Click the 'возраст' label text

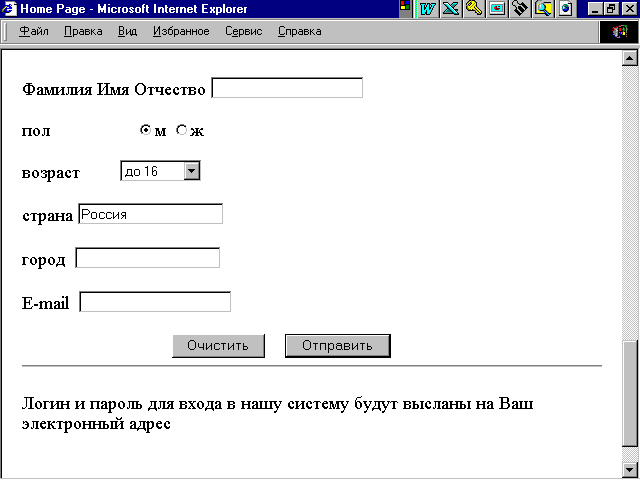(51, 173)
